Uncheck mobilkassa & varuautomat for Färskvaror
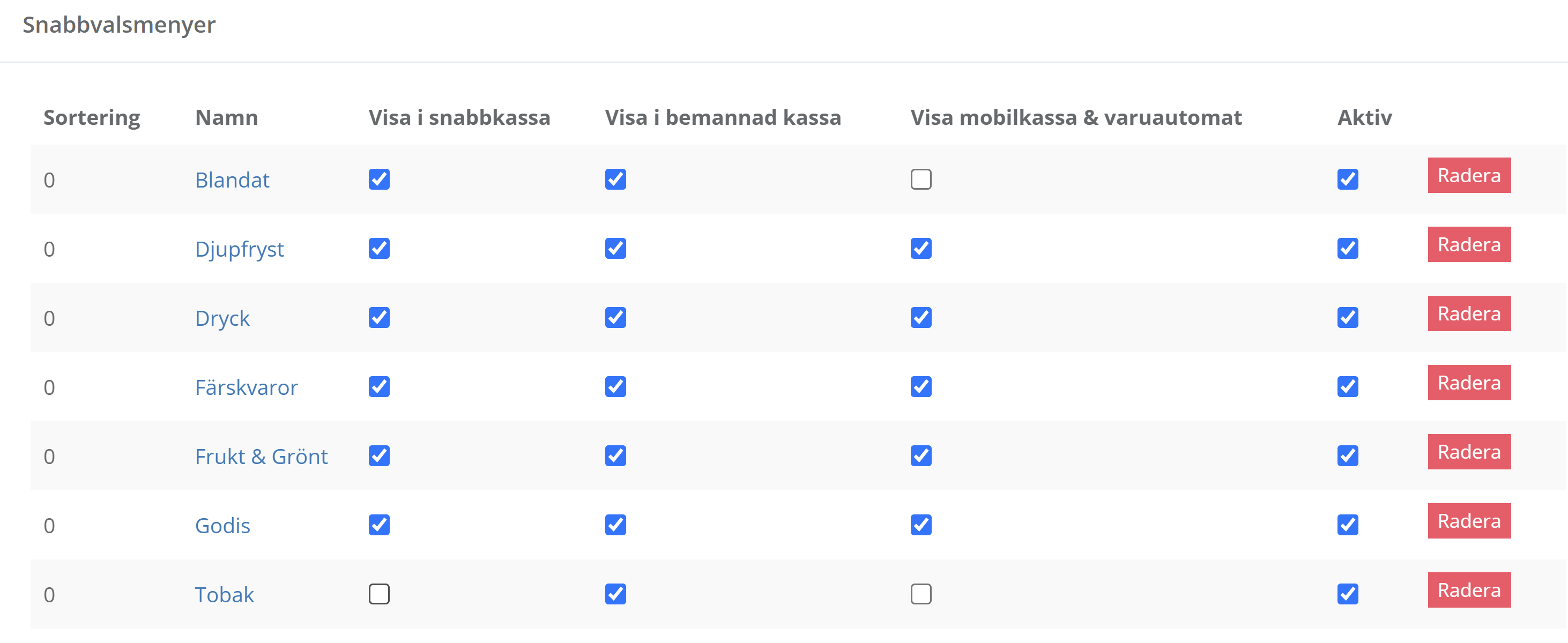This screenshot has height=643, width=1568. point(920,386)
